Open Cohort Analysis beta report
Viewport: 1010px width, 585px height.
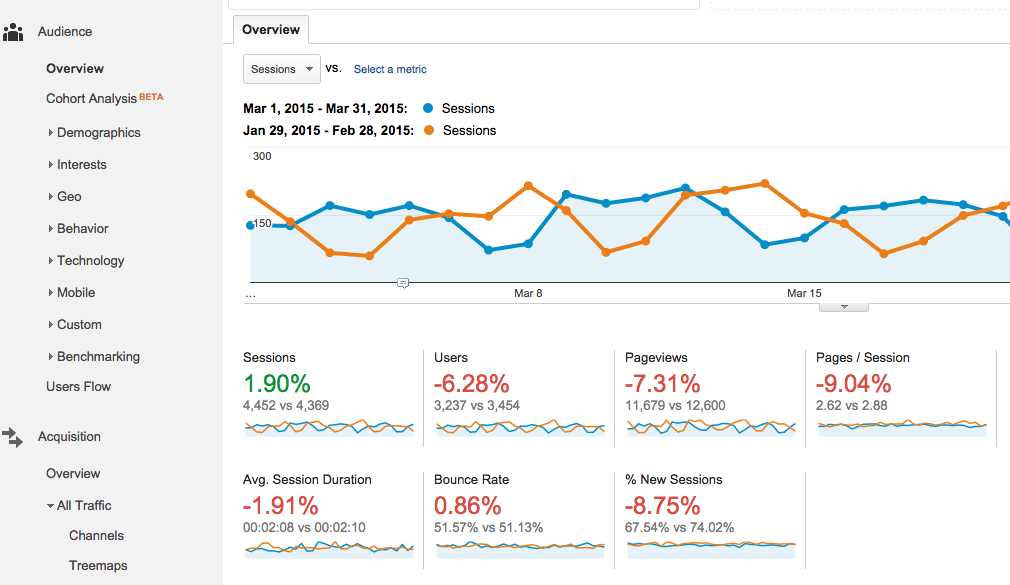(91, 98)
